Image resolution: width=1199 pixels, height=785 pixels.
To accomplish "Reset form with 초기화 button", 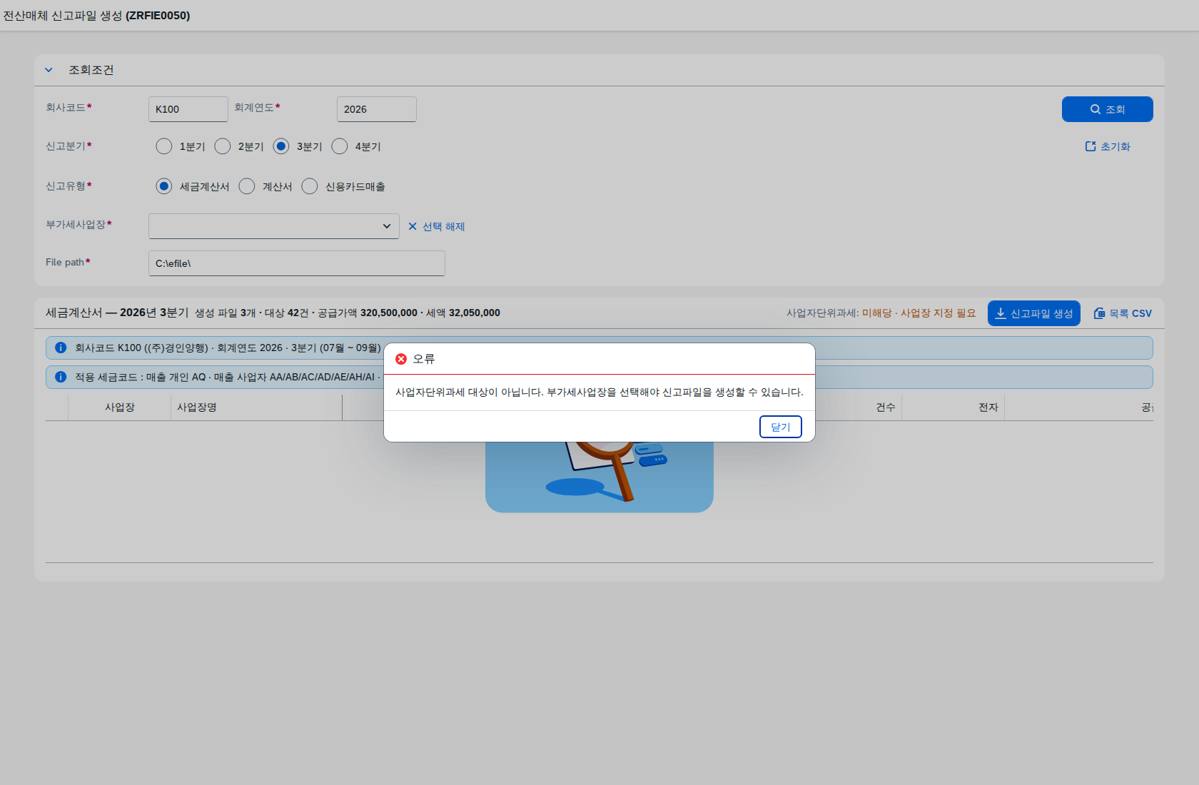I will click(x=1107, y=147).
